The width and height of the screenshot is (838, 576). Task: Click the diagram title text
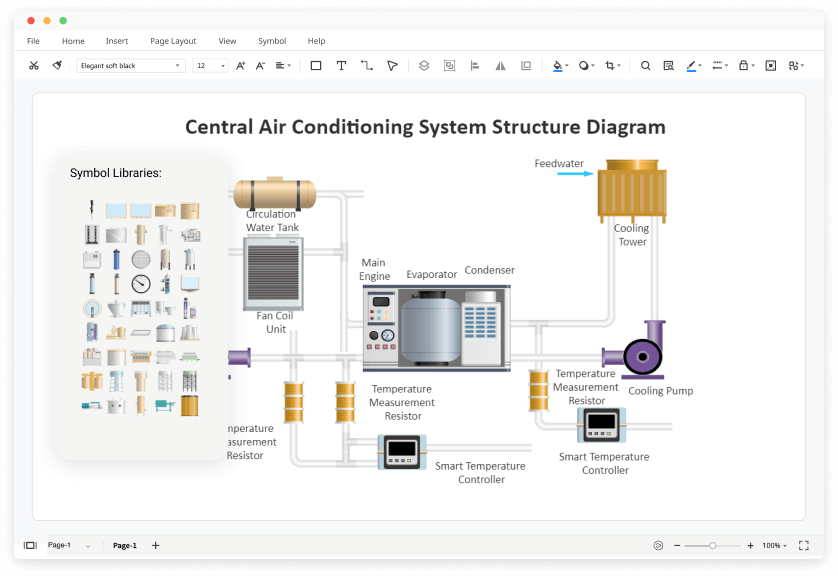(x=425, y=127)
